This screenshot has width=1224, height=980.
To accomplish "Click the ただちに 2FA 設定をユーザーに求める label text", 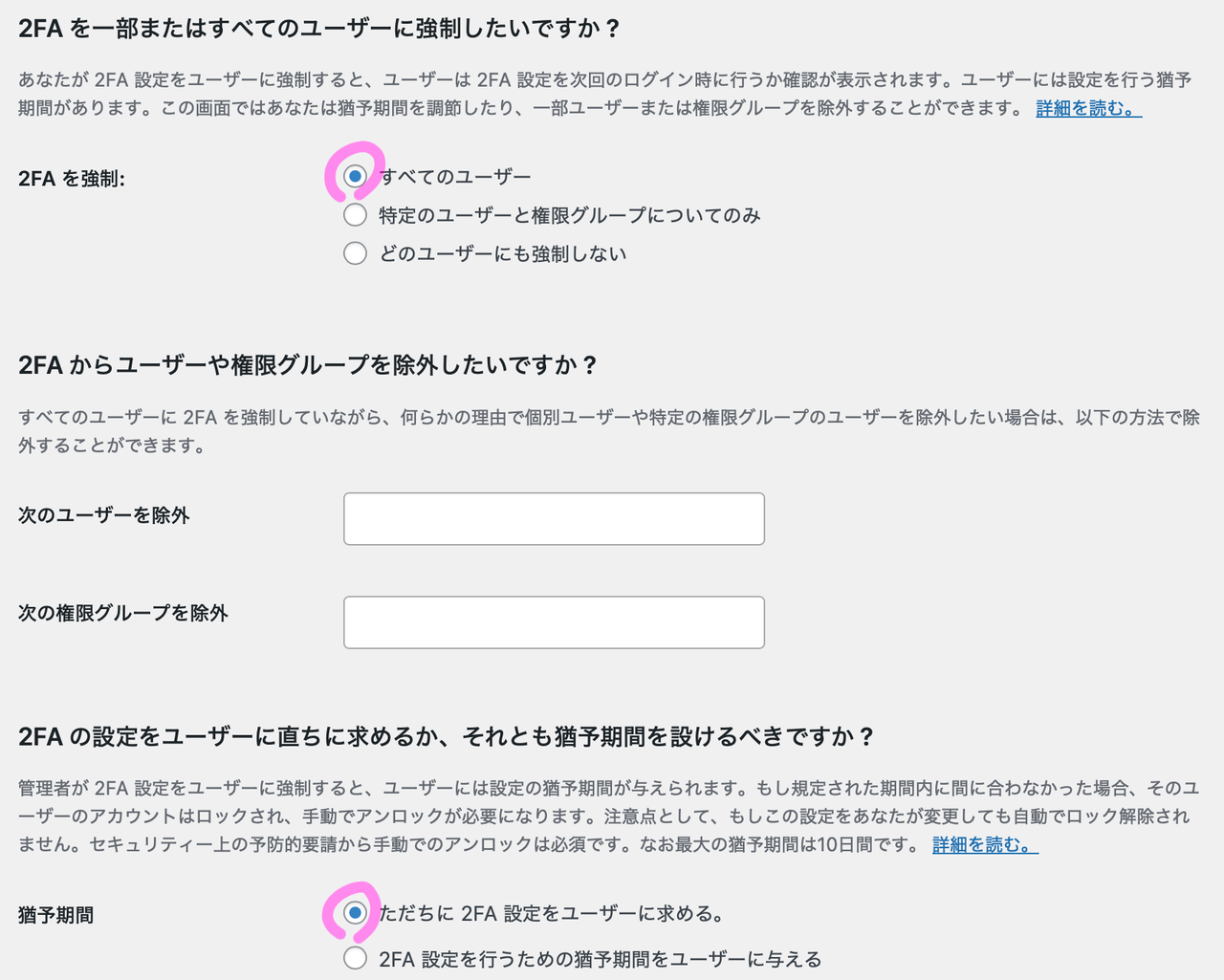I will (551, 914).
